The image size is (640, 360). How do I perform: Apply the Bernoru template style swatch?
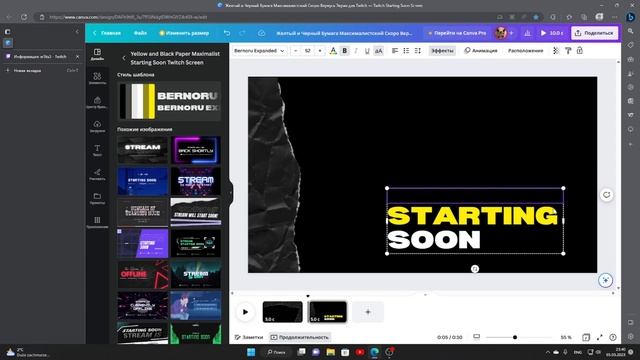click(x=169, y=101)
